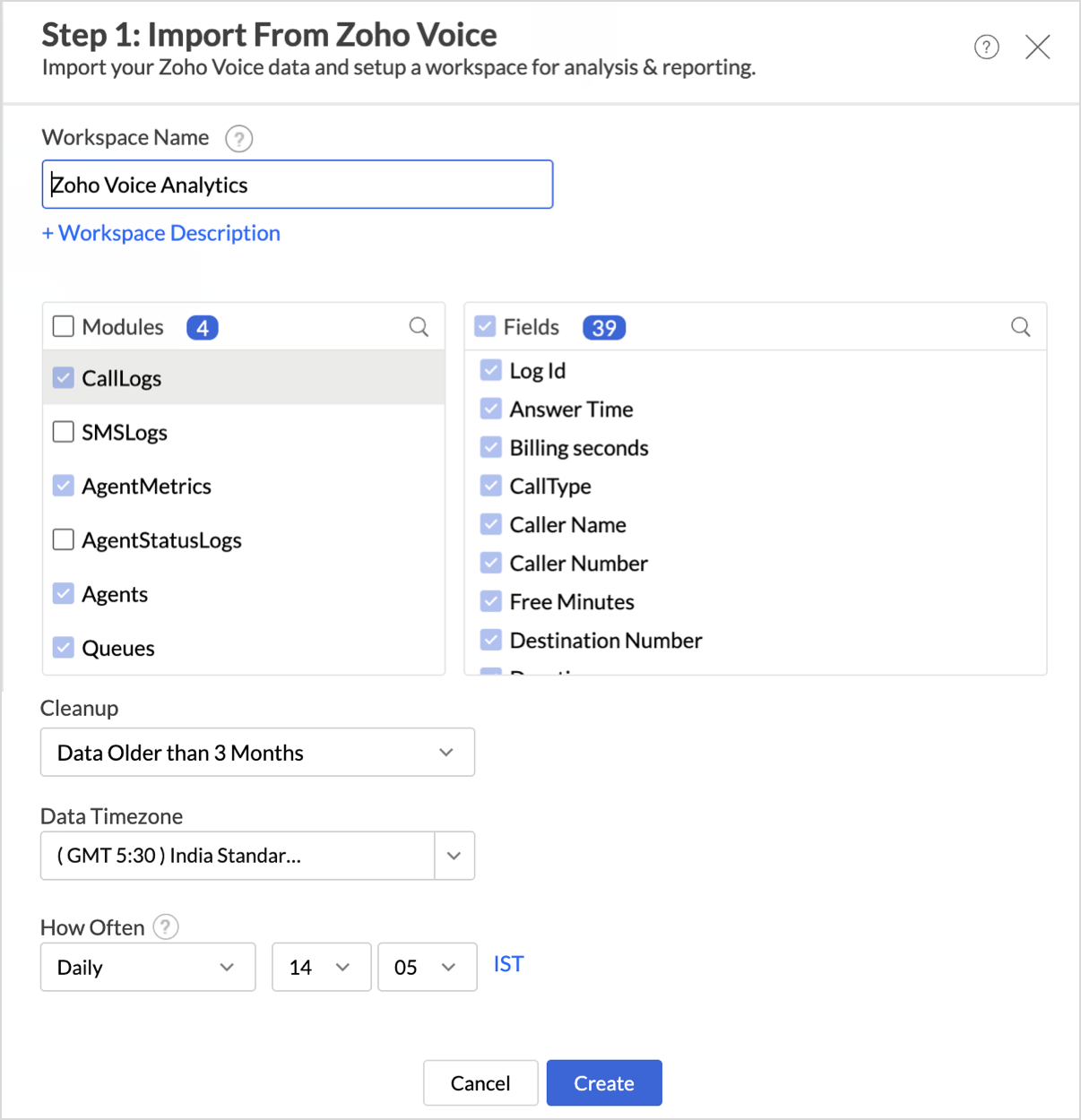Toggle the select-all Modules checkbox
This screenshot has height=1120, width=1081.
point(64,326)
